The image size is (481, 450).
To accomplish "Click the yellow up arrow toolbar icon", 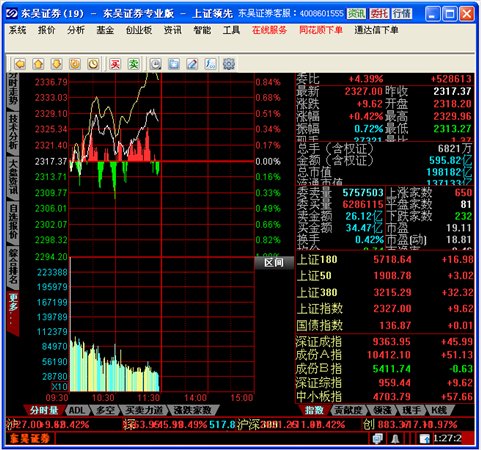I will click(38, 64).
